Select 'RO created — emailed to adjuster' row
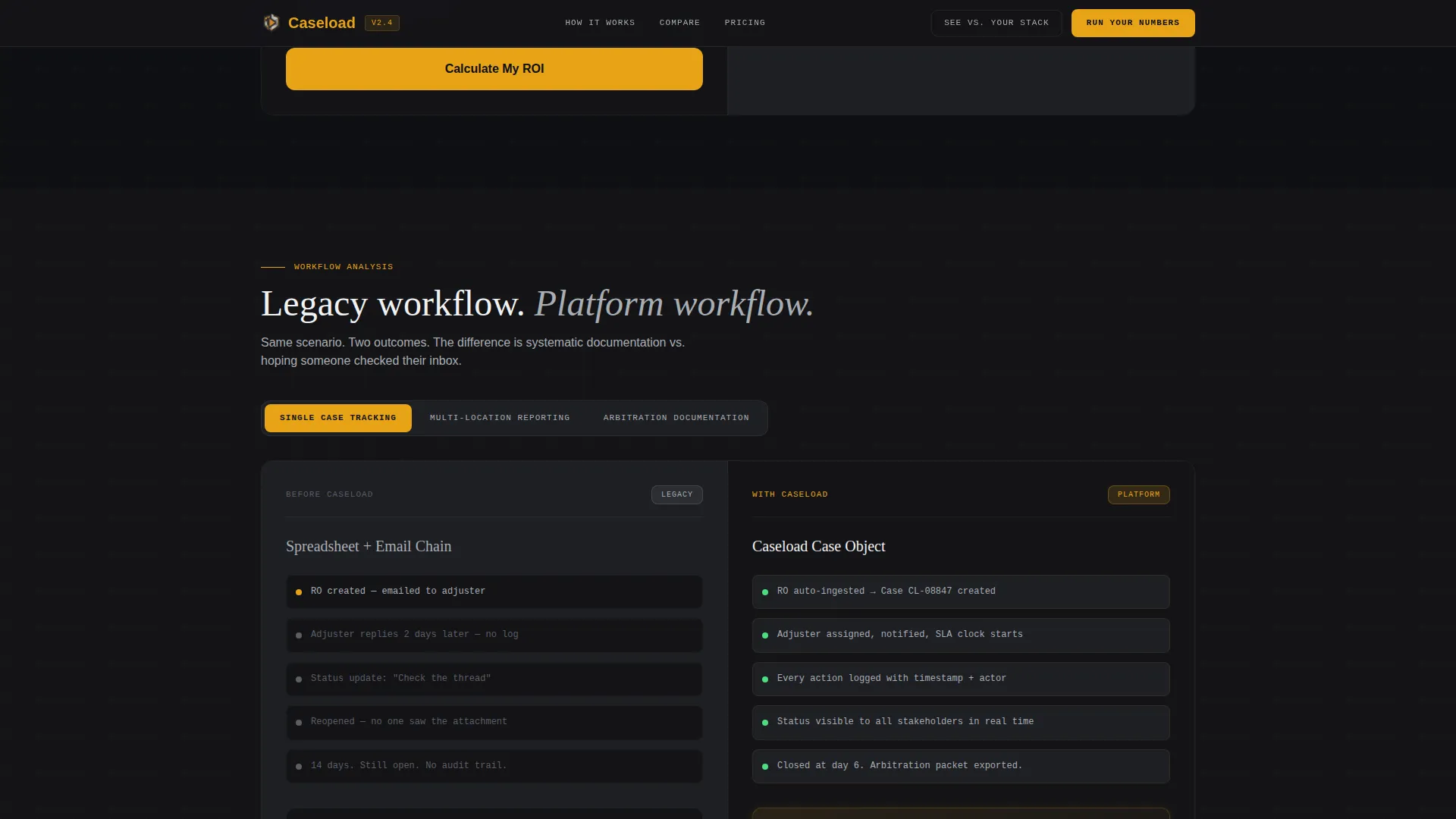This screenshot has height=819, width=1456. pyautogui.click(x=494, y=591)
